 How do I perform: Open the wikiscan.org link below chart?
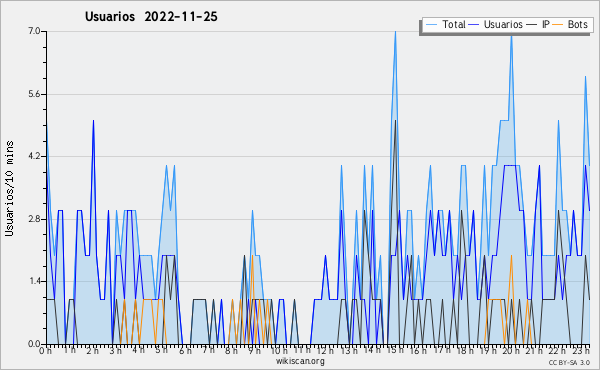pos(300,361)
